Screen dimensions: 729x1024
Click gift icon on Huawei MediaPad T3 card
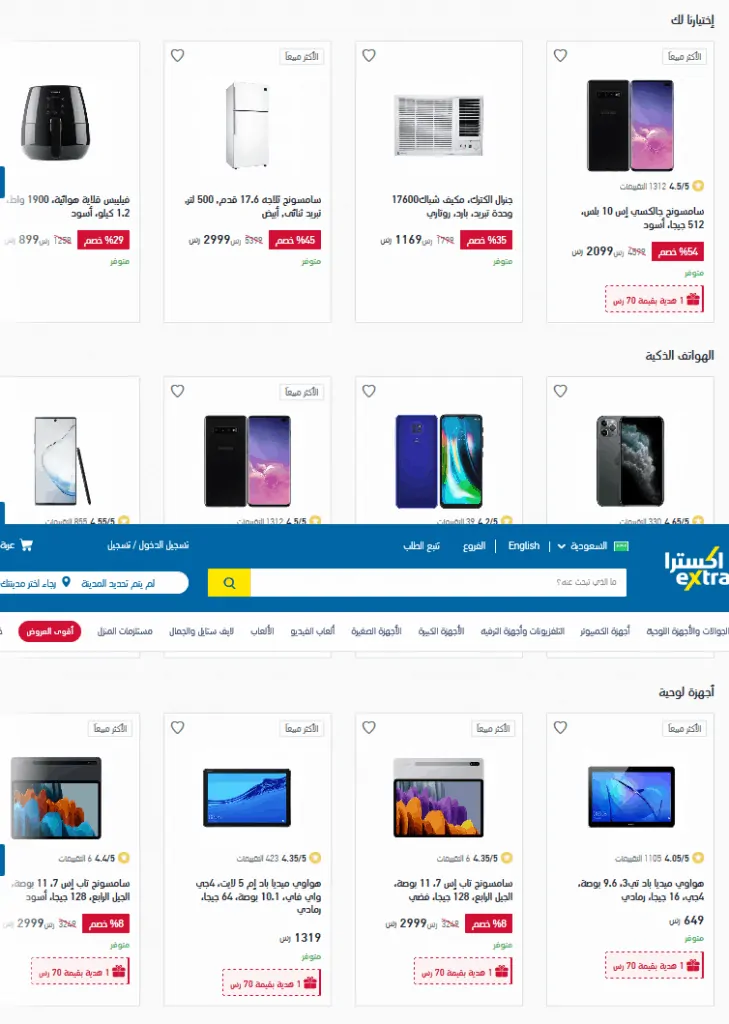(693, 965)
